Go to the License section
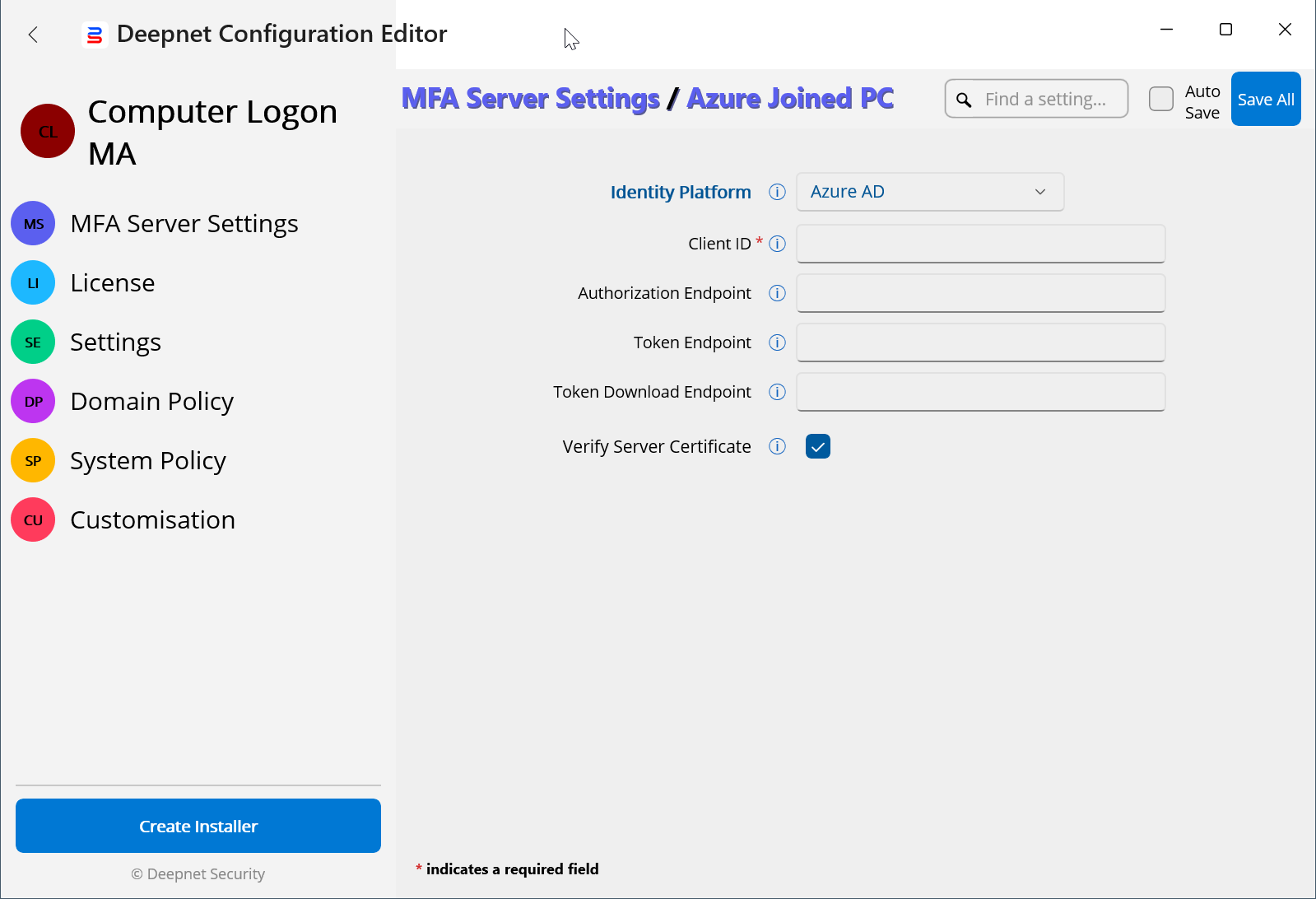Image resolution: width=1316 pixels, height=899 pixels. 113,283
